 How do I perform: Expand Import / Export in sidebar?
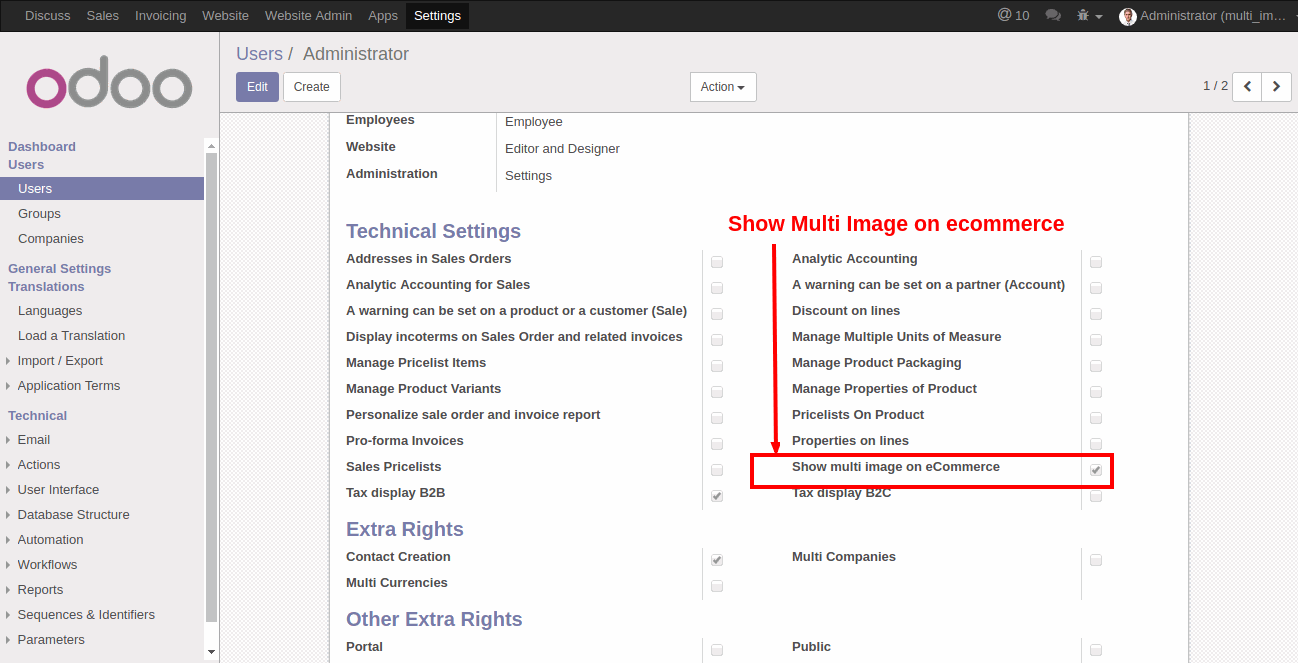click(60, 361)
